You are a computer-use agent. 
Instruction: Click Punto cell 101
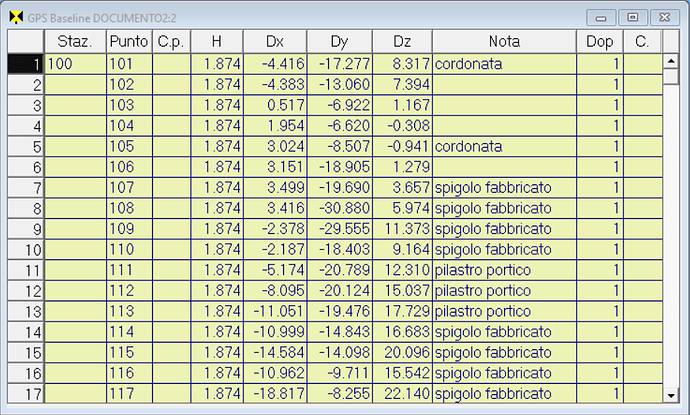click(x=129, y=64)
